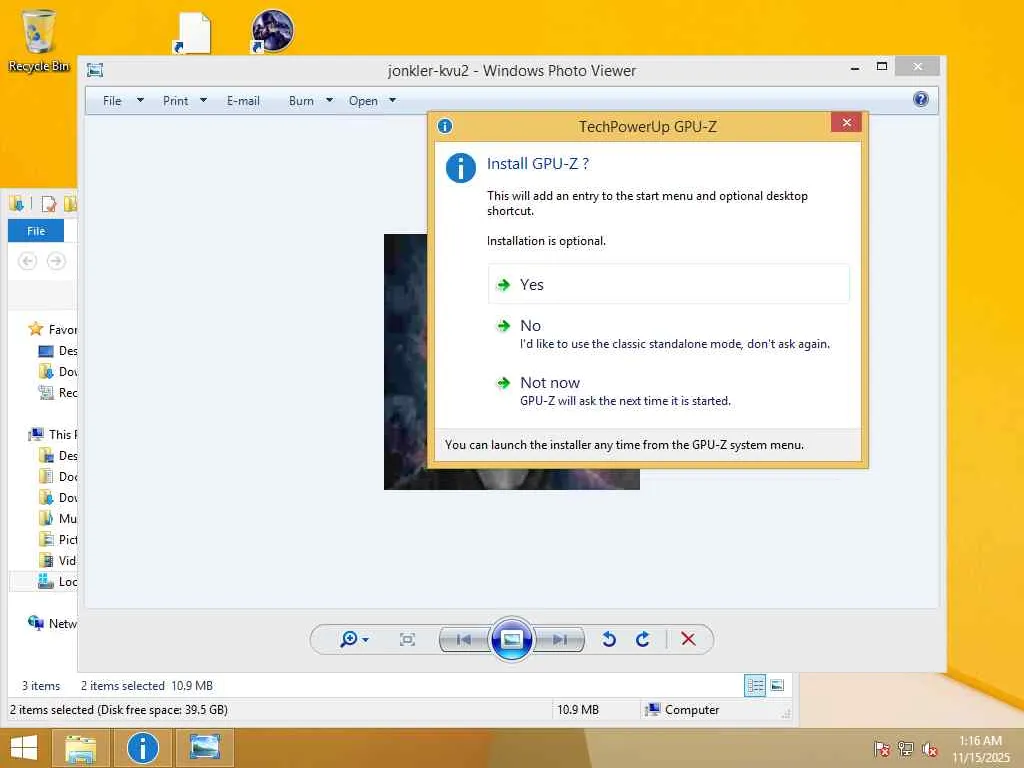
Task: Rotate the photo counterclockwise
Action: (609, 639)
